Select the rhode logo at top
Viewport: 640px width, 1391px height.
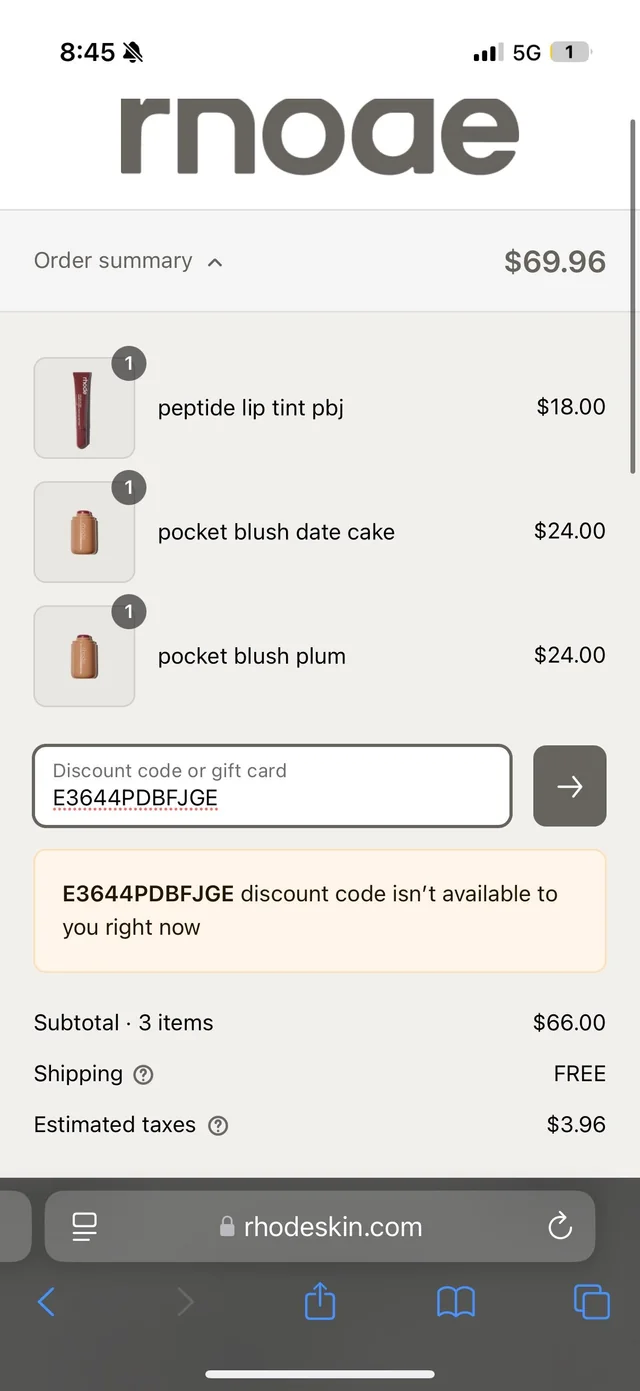319,135
